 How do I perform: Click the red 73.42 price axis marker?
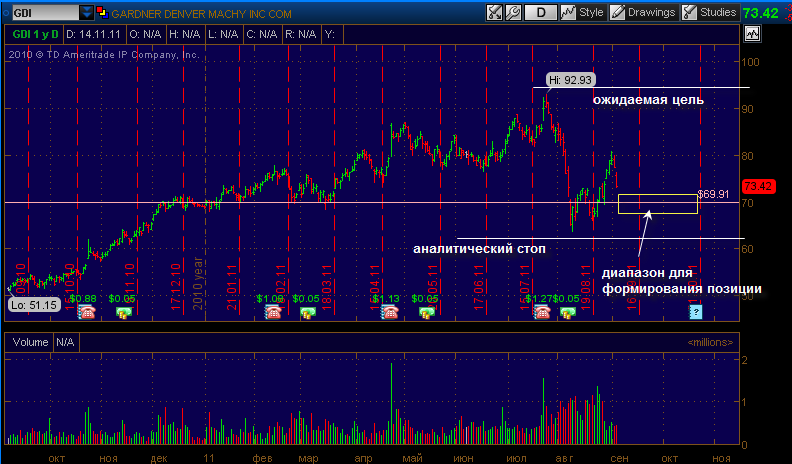(758, 186)
